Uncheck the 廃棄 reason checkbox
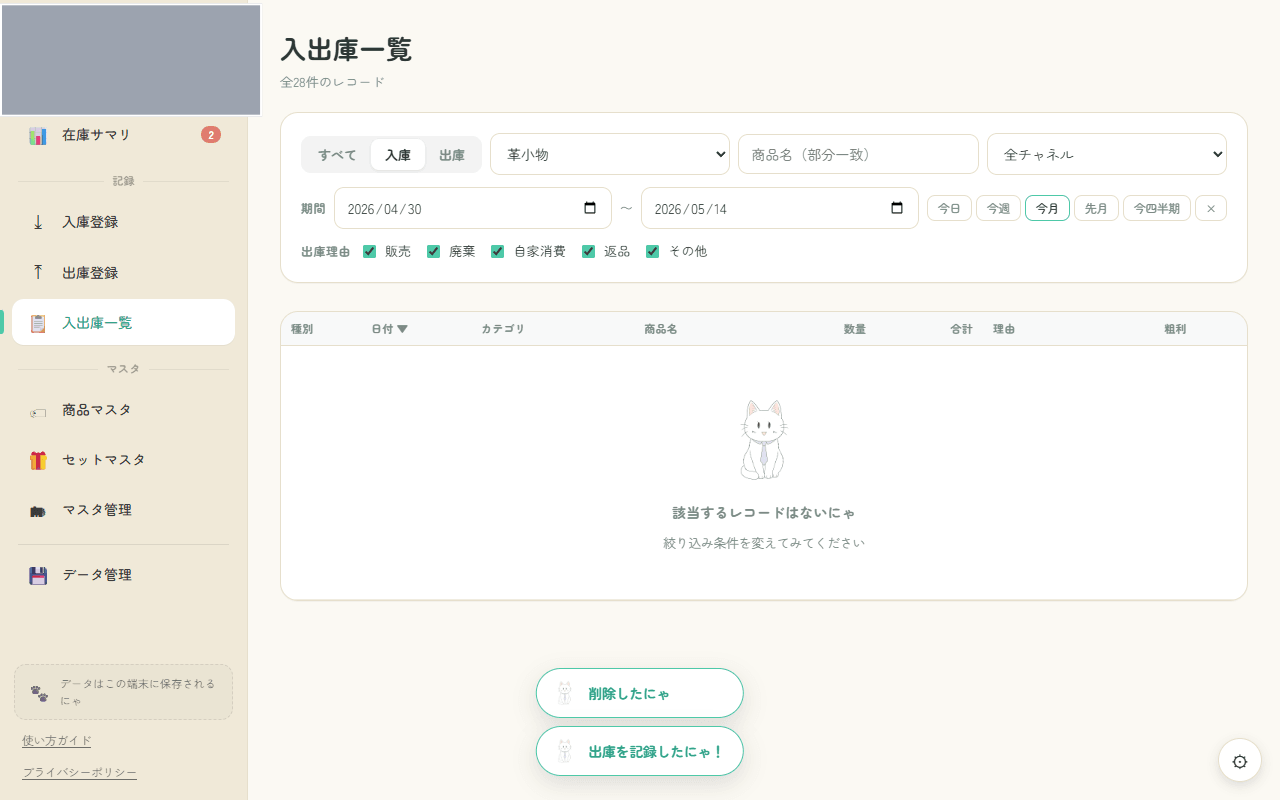The width and height of the screenshot is (1280, 800). pos(434,251)
